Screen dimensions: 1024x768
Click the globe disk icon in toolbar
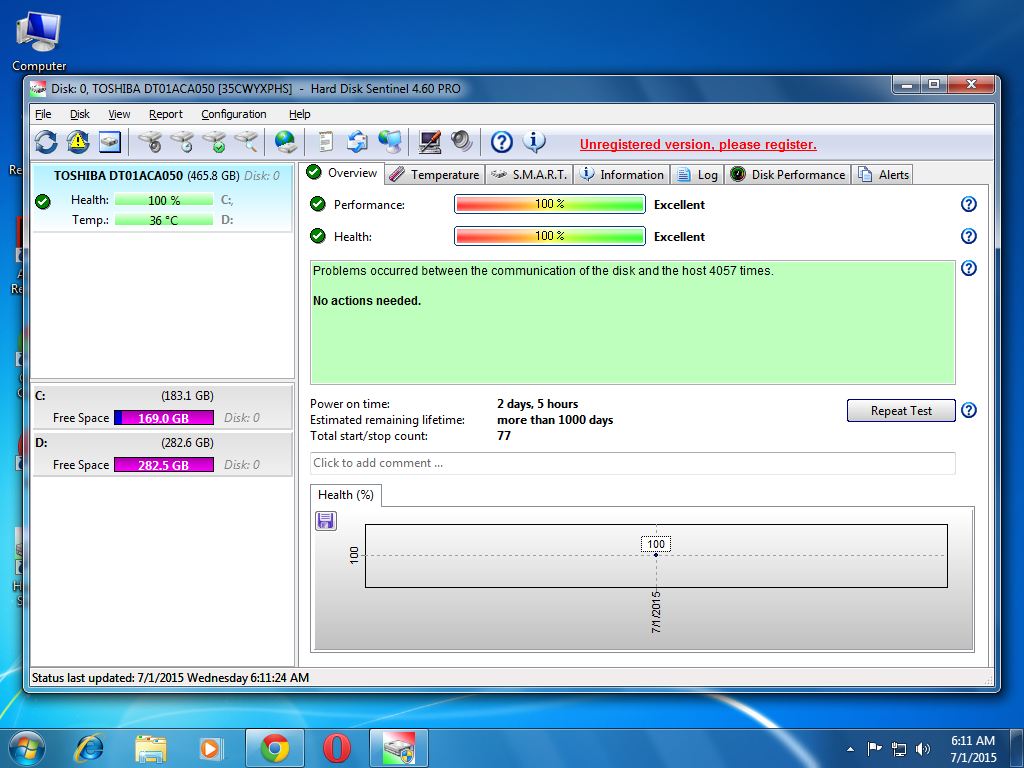pos(285,142)
